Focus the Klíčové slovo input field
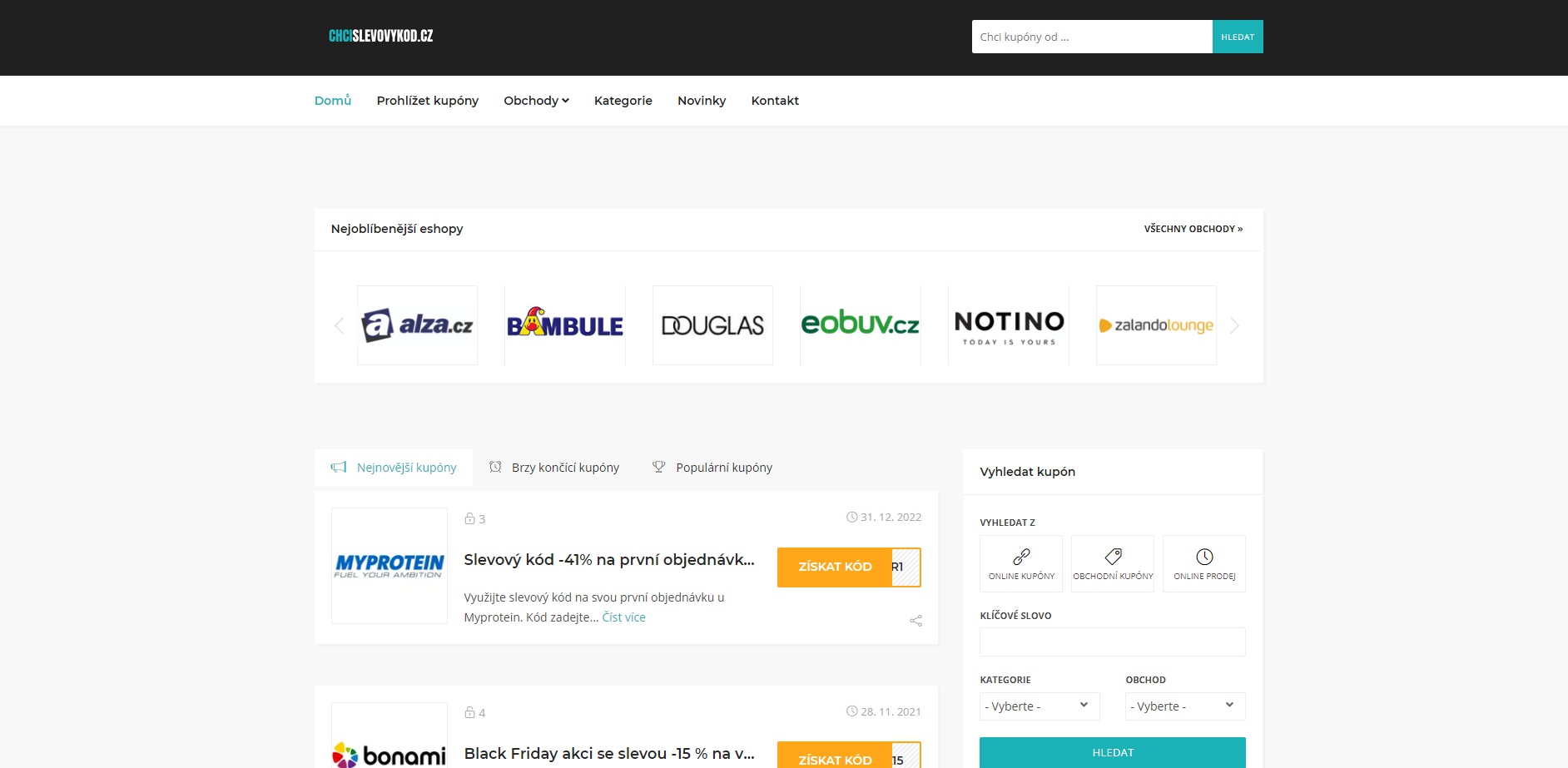Image resolution: width=1568 pixels, height=768 pixels. [1113, 642]
